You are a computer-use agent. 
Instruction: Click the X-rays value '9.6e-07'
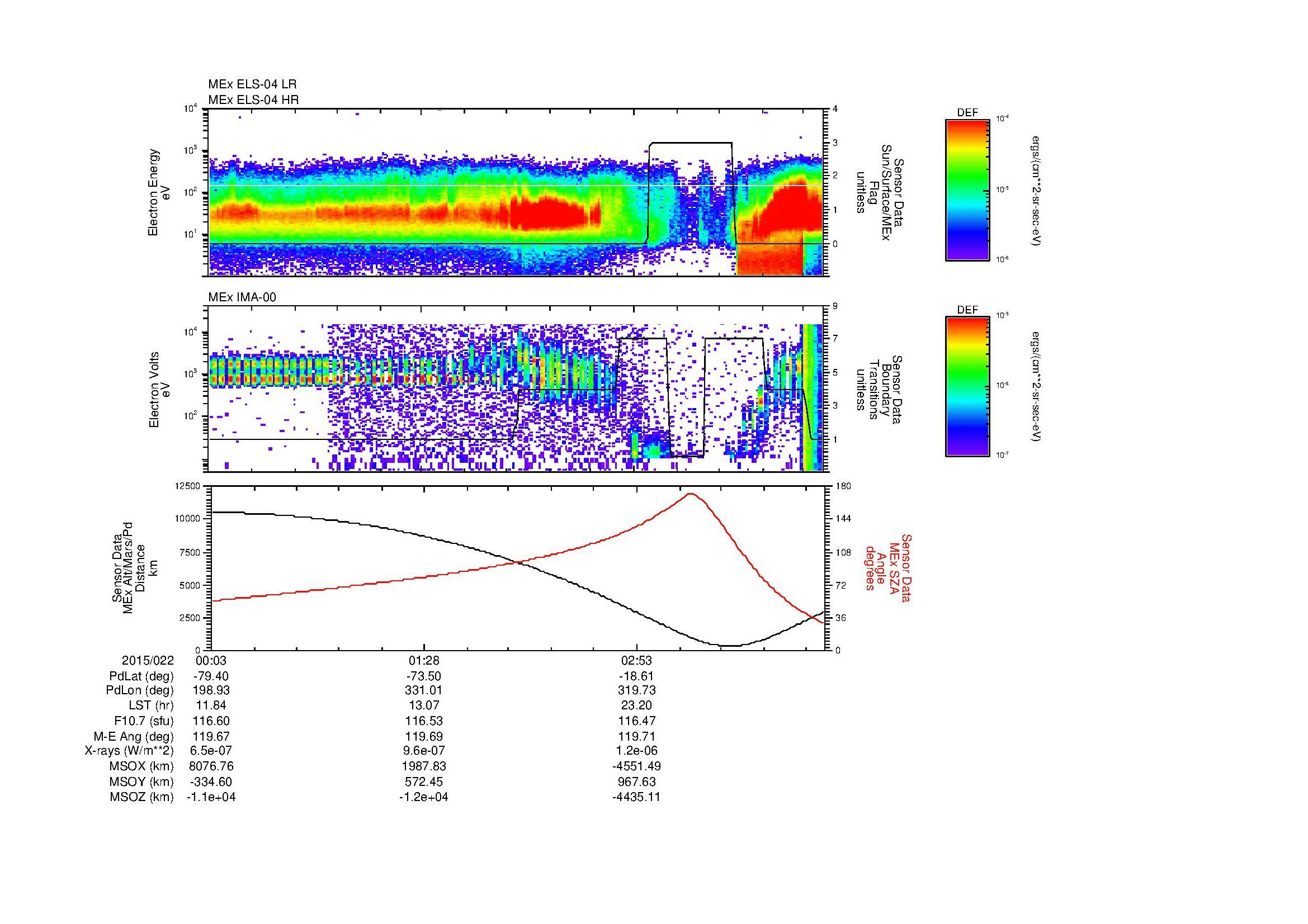click(x=424, y=751)
